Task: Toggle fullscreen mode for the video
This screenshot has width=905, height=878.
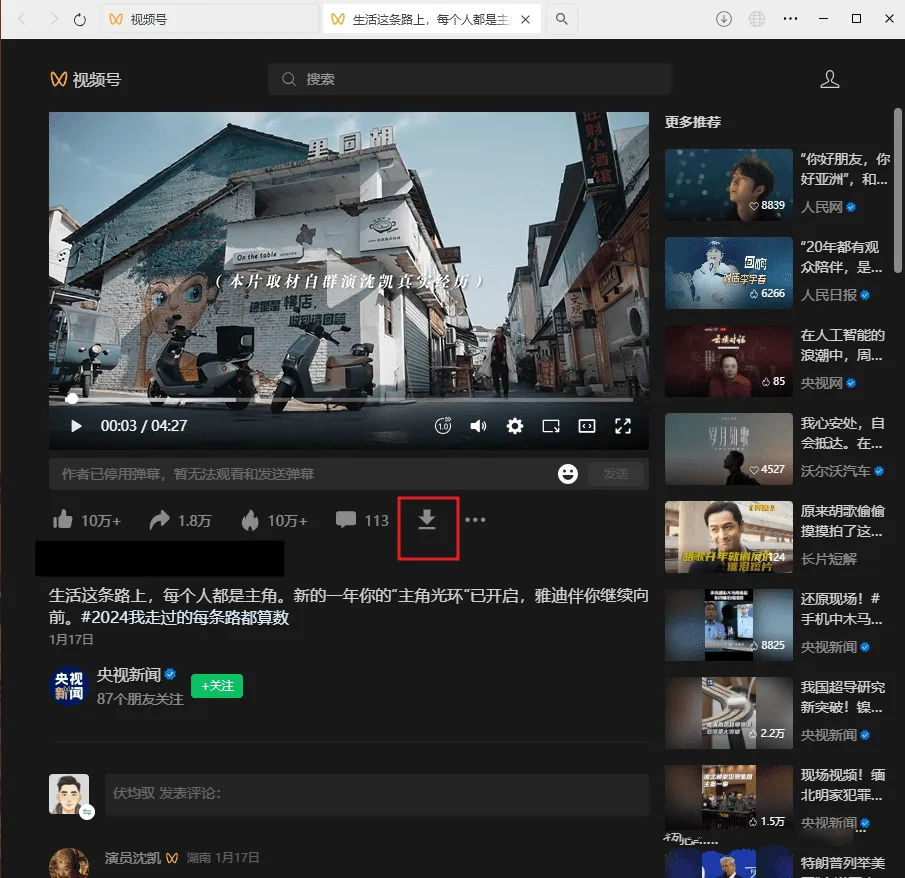Action: coord(623,426)
